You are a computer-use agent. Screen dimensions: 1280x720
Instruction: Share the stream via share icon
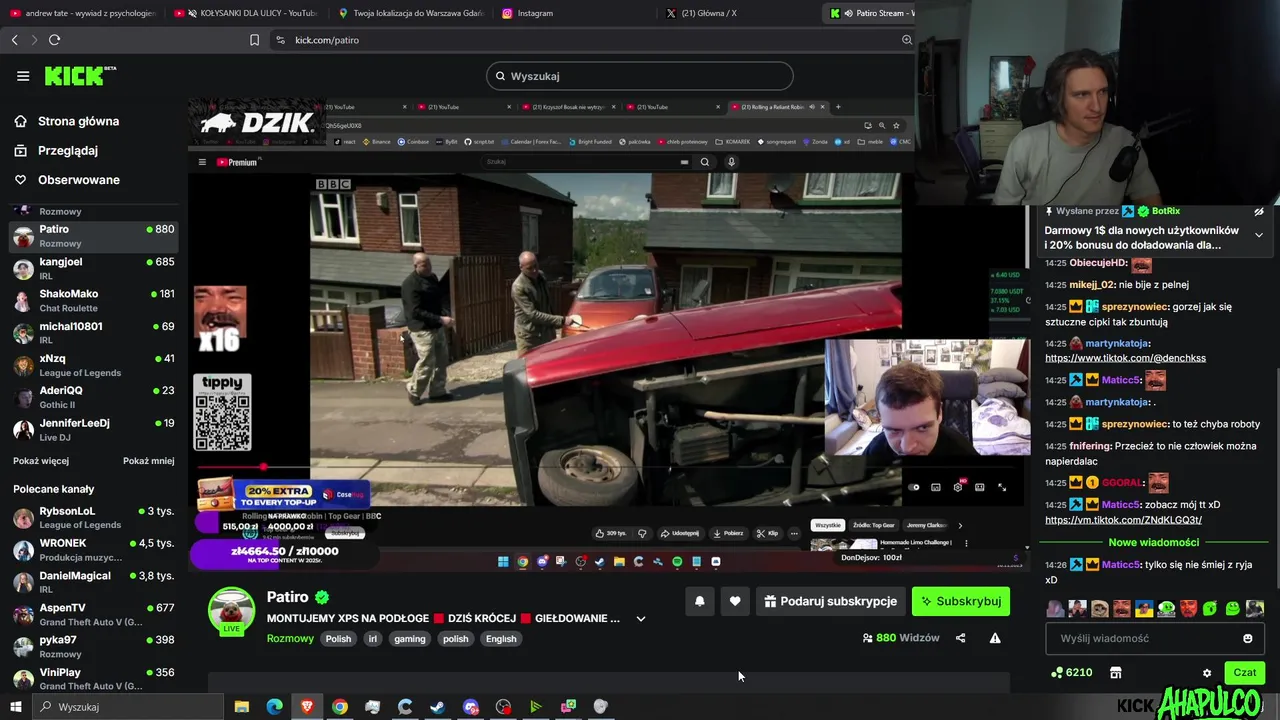coord(960,638)
